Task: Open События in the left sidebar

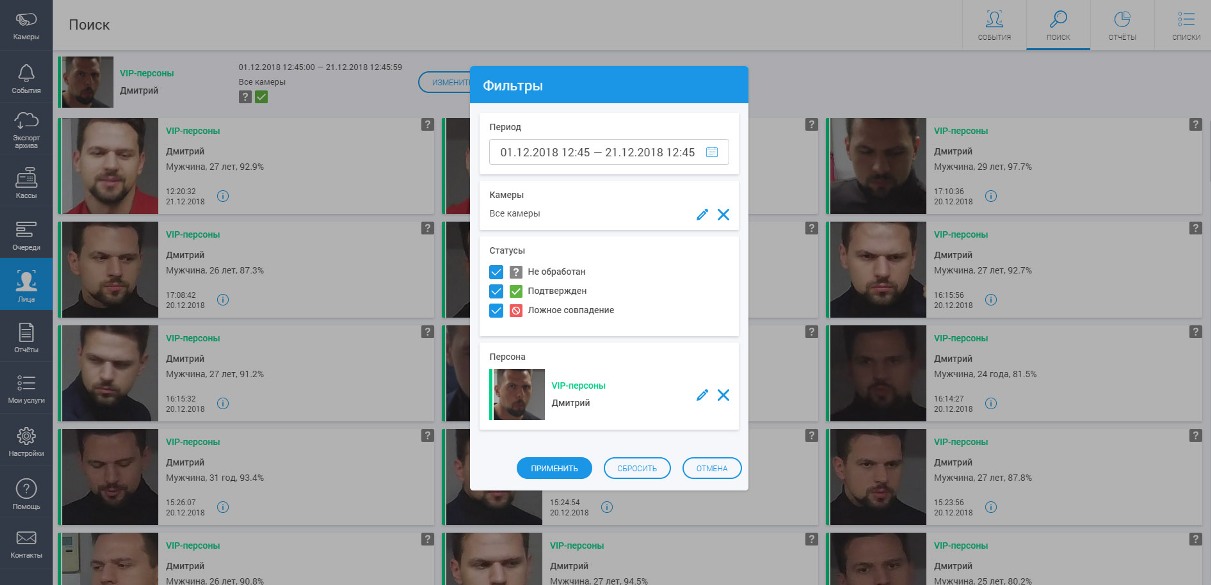Action: pos(26,77)
